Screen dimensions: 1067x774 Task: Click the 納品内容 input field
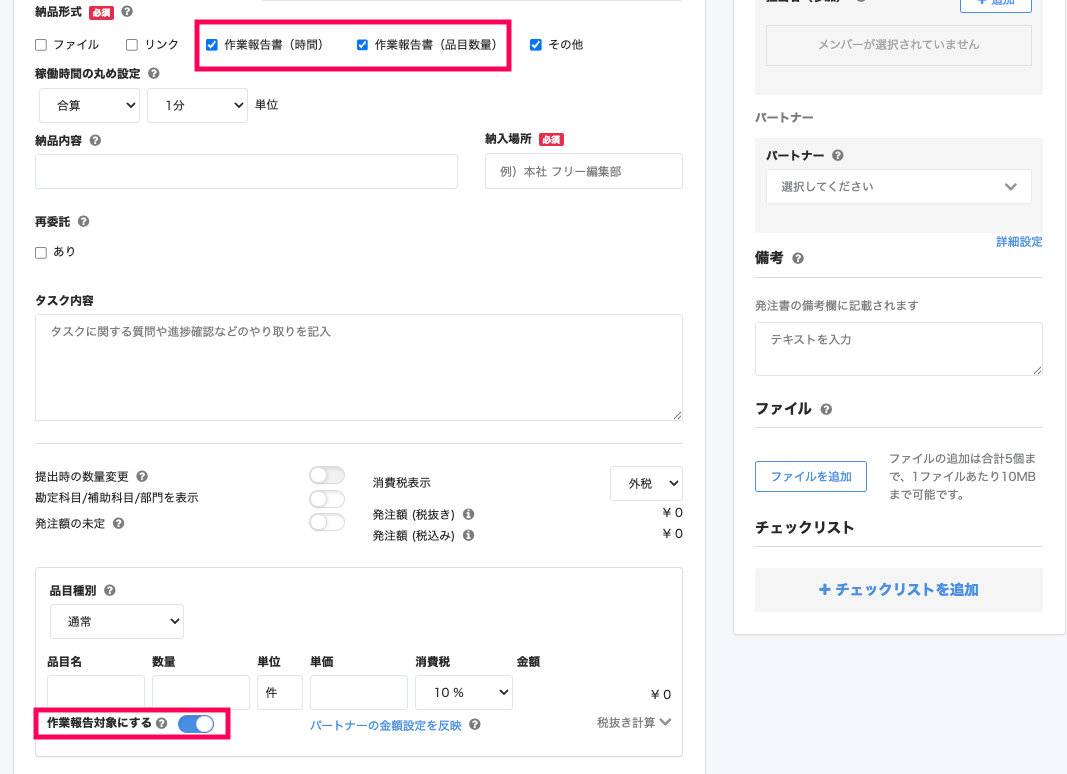(x=246, y=172)
